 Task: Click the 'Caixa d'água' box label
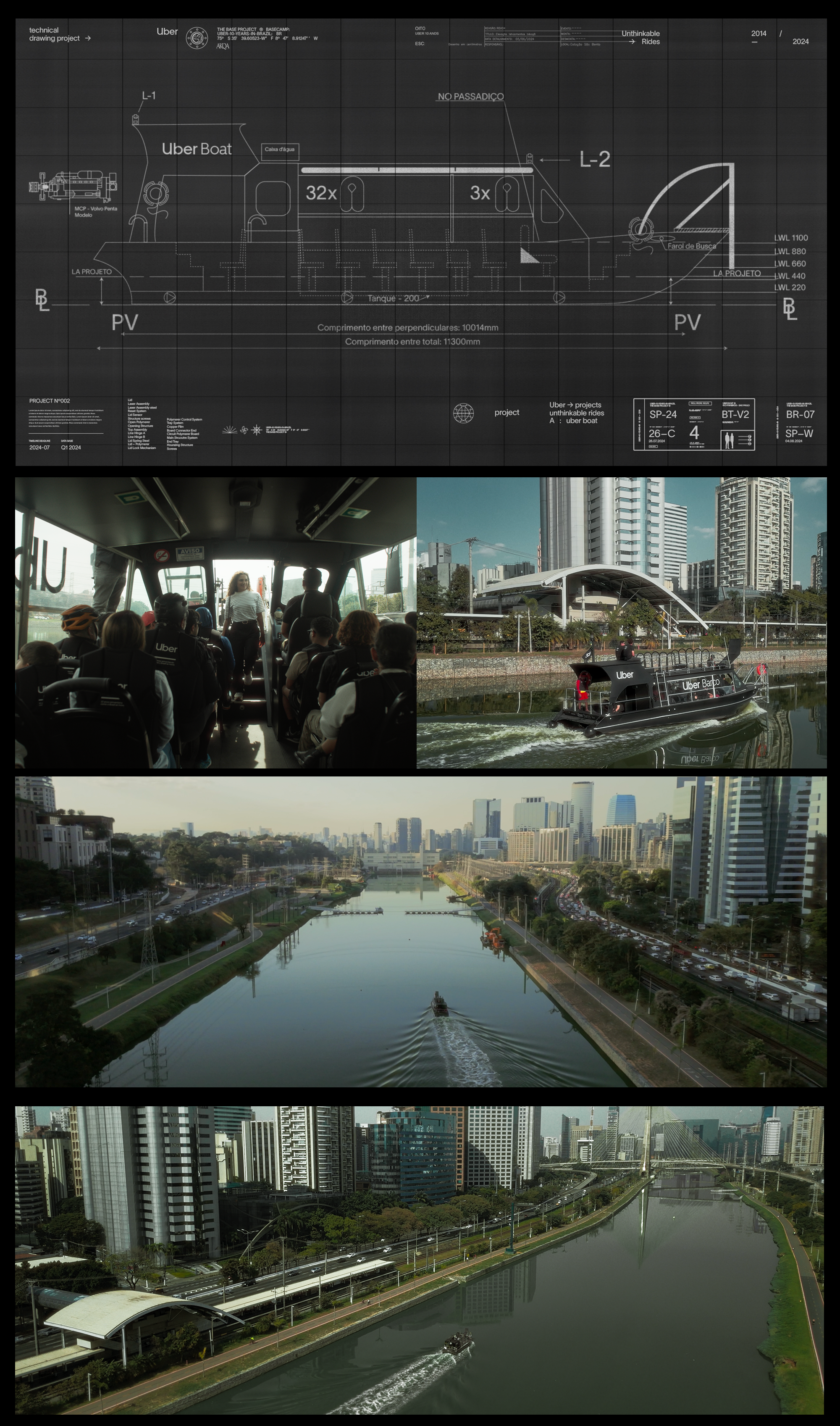(280, 150)
